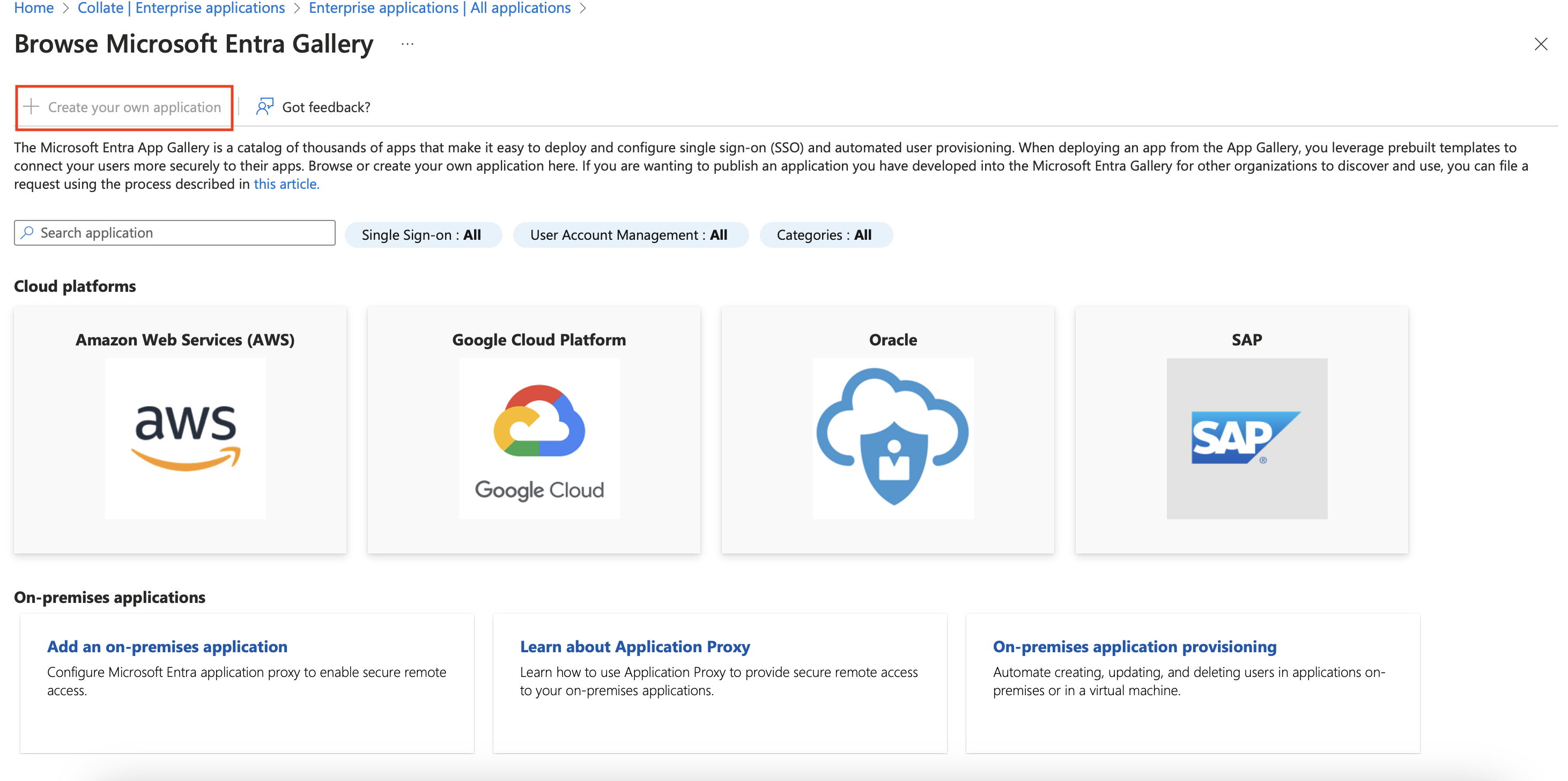Open the Categories filter
The width and height of the screenshot is (1568, 781).
(825, 234)
